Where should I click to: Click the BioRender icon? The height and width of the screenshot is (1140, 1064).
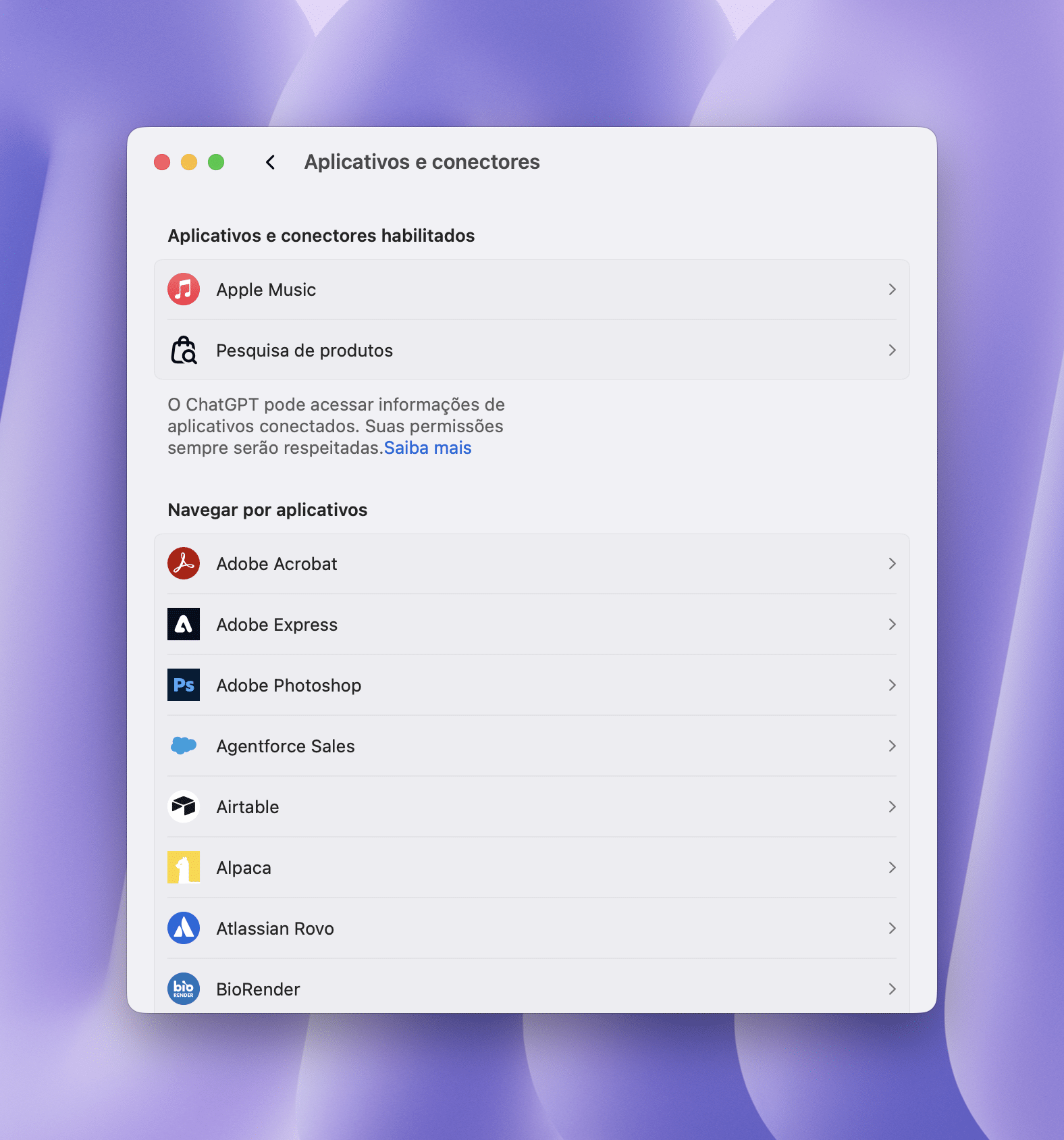point(184,989)
